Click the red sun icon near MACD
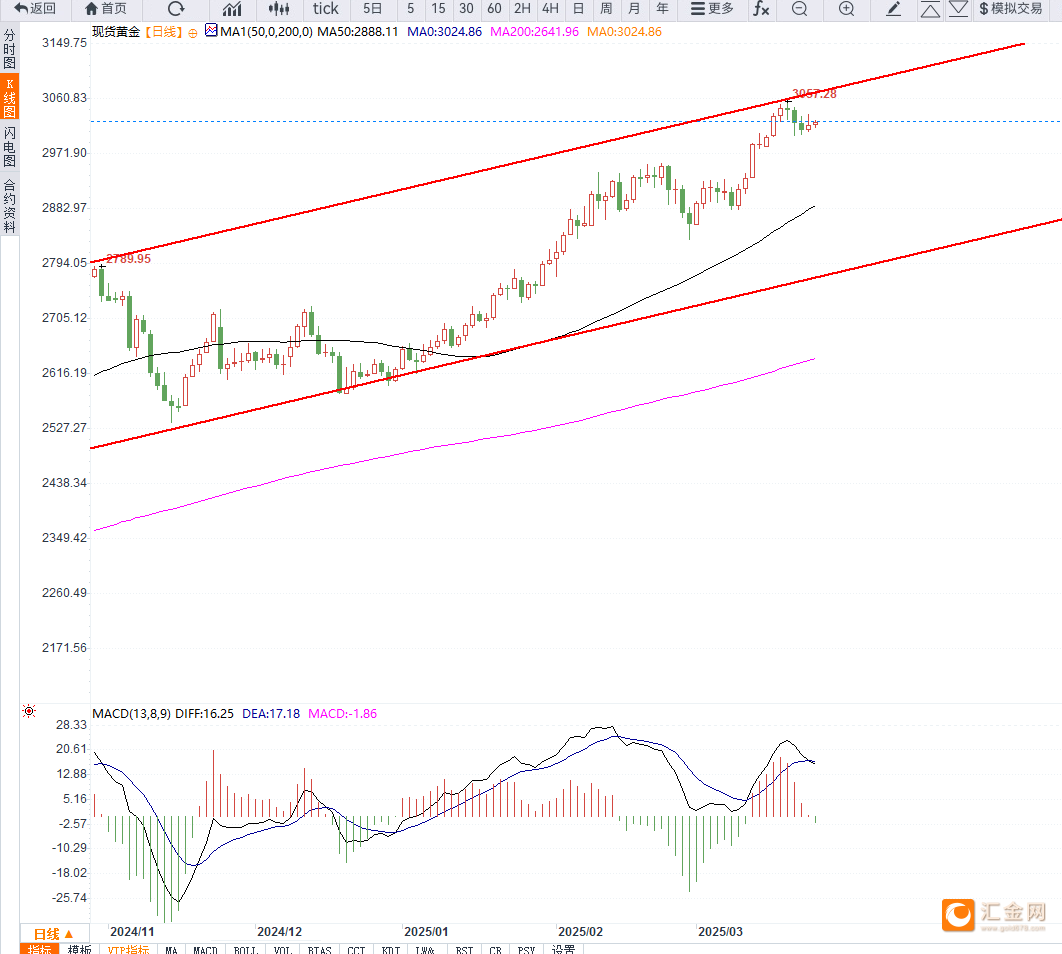This screenshot has height=954, width=1062. (28, 711)
